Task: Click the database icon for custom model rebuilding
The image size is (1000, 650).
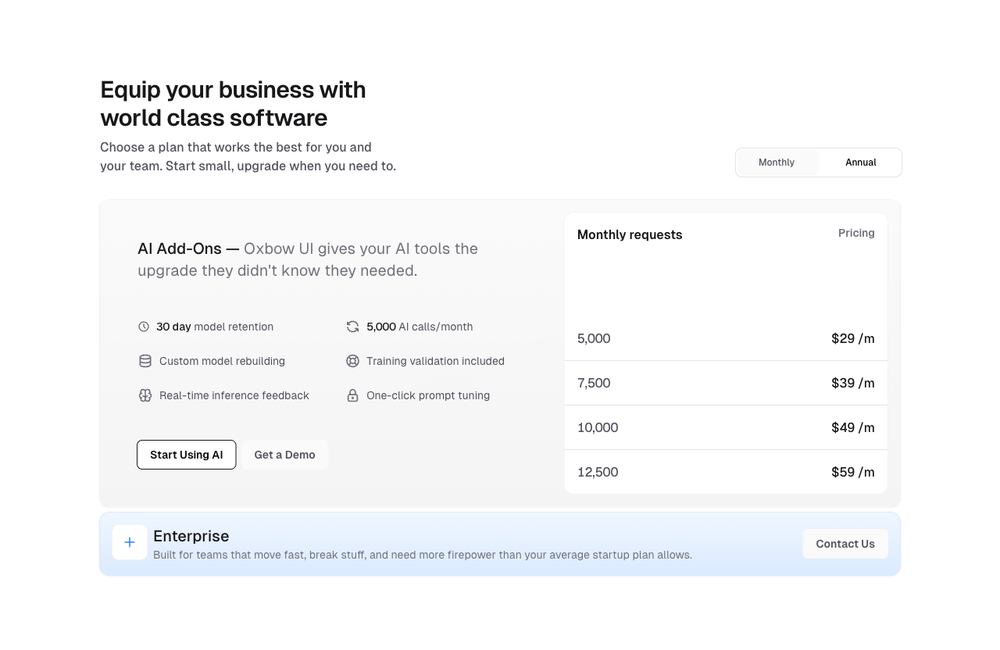Action: 145,361
